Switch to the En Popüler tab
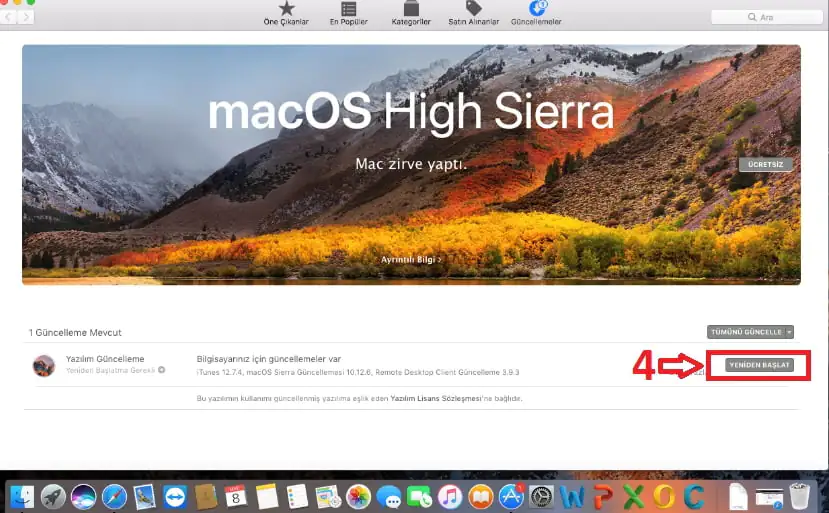This screenshot has width=829, height=513. 348,14
